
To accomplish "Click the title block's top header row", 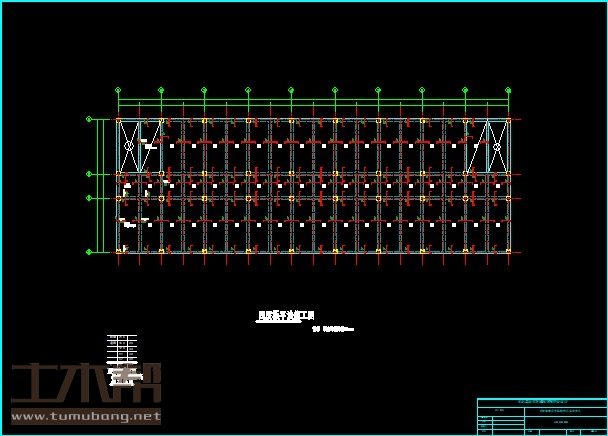I will click(541, 402).
